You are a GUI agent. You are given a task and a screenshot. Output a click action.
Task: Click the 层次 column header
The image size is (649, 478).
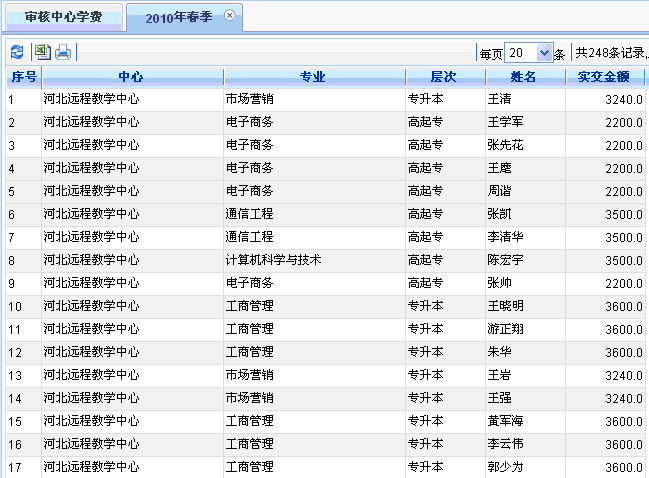pos(443,77)
